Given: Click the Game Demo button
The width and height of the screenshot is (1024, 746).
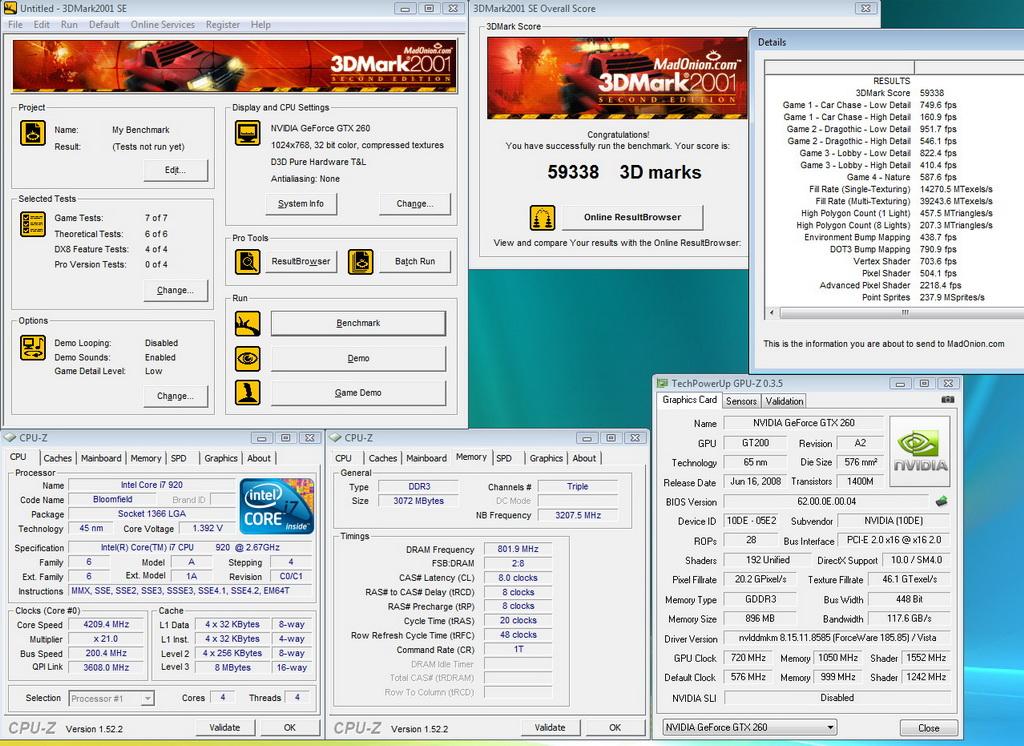Looking at the screenshot, I should pyautogui.click(x=359, y=393).
